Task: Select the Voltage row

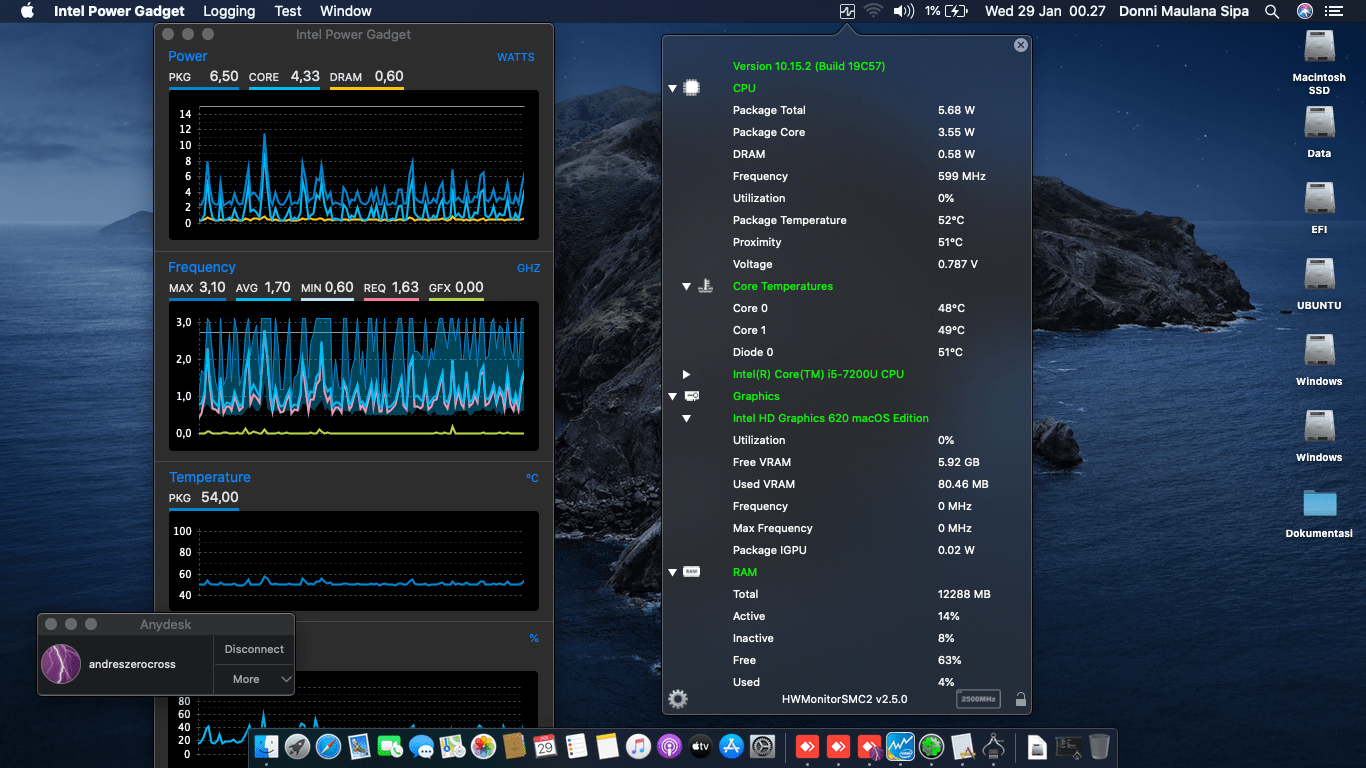Action: 848,264
